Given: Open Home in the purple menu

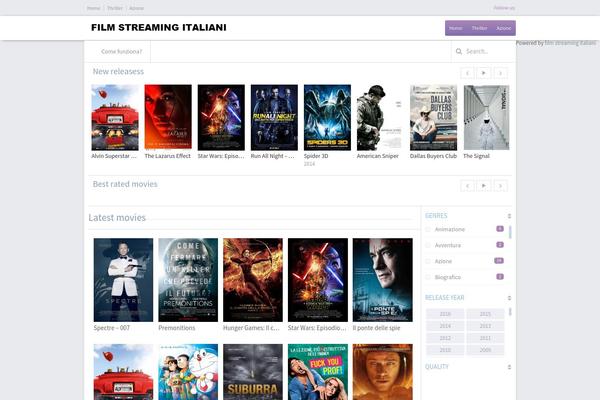Looking at the screenshot, I should (455, 28).
